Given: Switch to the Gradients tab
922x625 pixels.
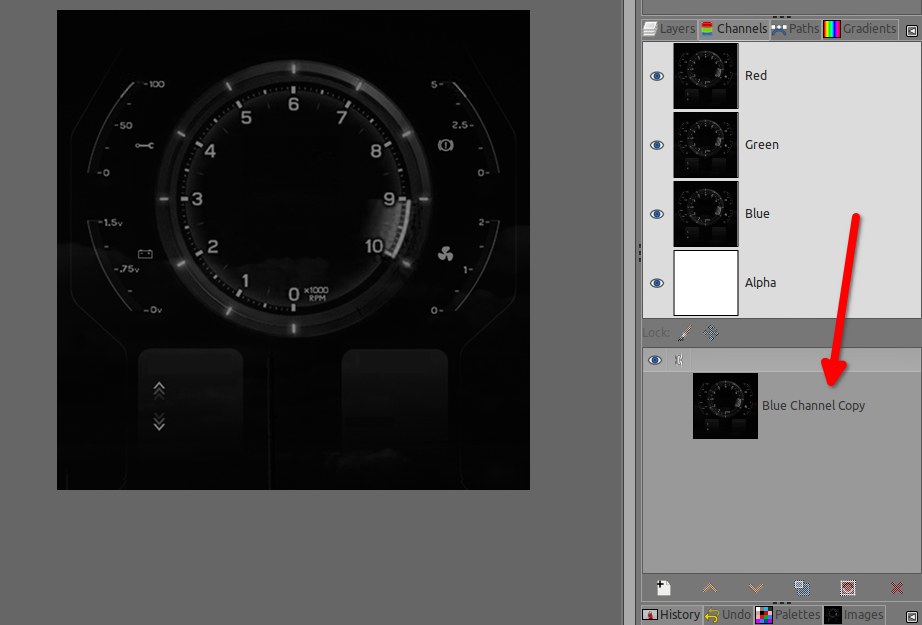Looking at the screenshot, I should click(x=860, y=29).
